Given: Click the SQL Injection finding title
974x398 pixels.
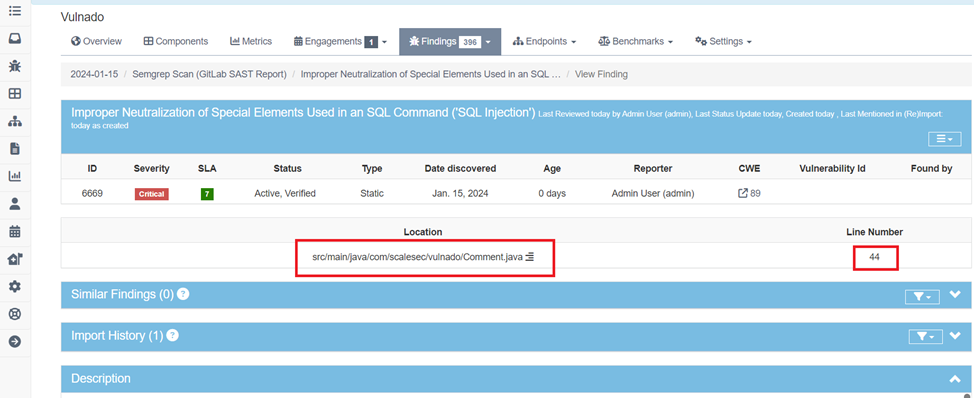Looking at the screenshot, I should point(304,113).
